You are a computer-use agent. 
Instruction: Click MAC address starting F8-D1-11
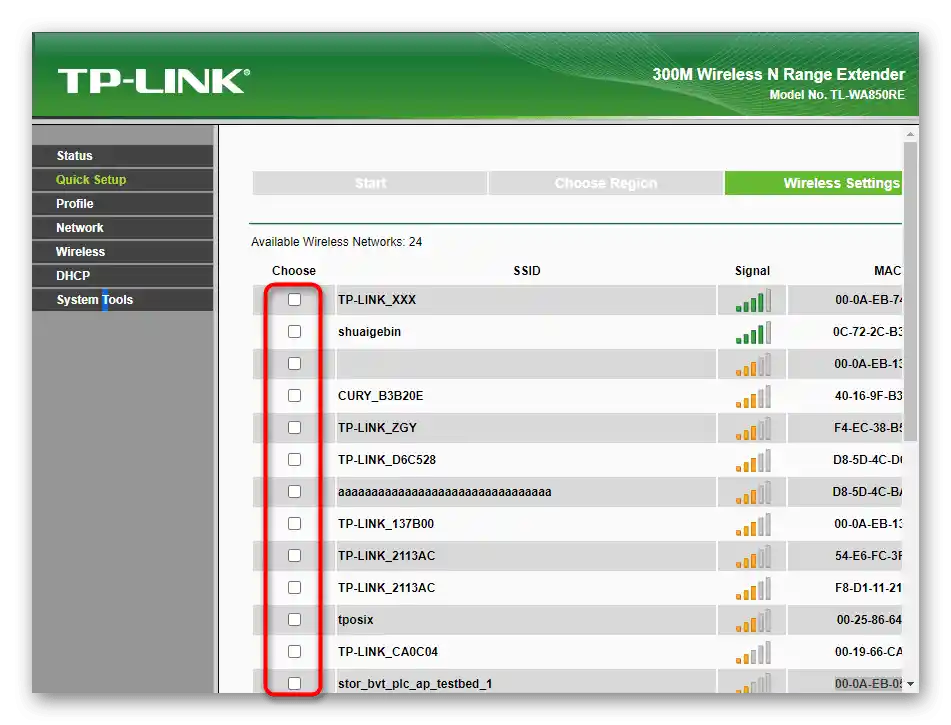867,588
